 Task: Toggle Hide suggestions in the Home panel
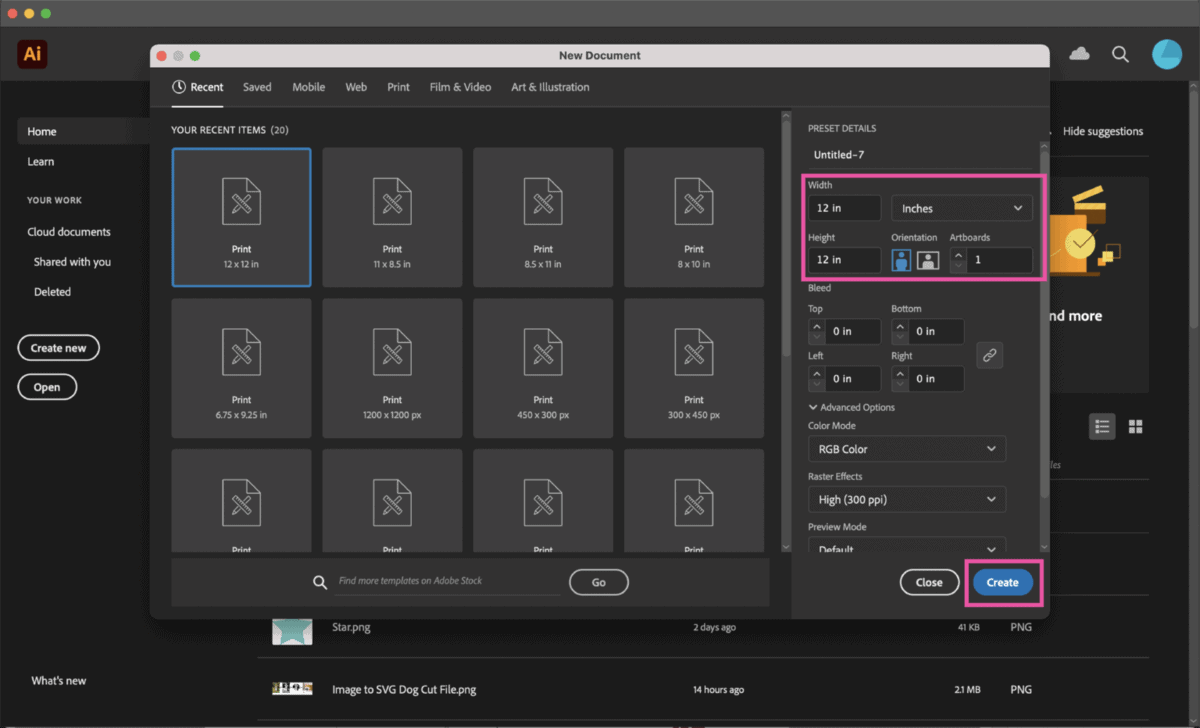coord(1103,131)
